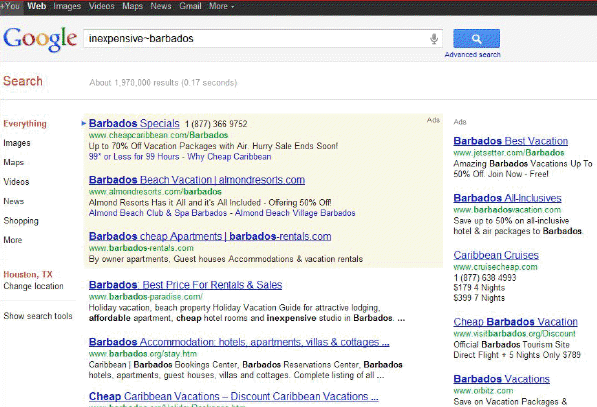Image resolution: width=597 pixels, height=407 pixels.
Task: Click the microphone voice search icon
Action: click(434, 39)
